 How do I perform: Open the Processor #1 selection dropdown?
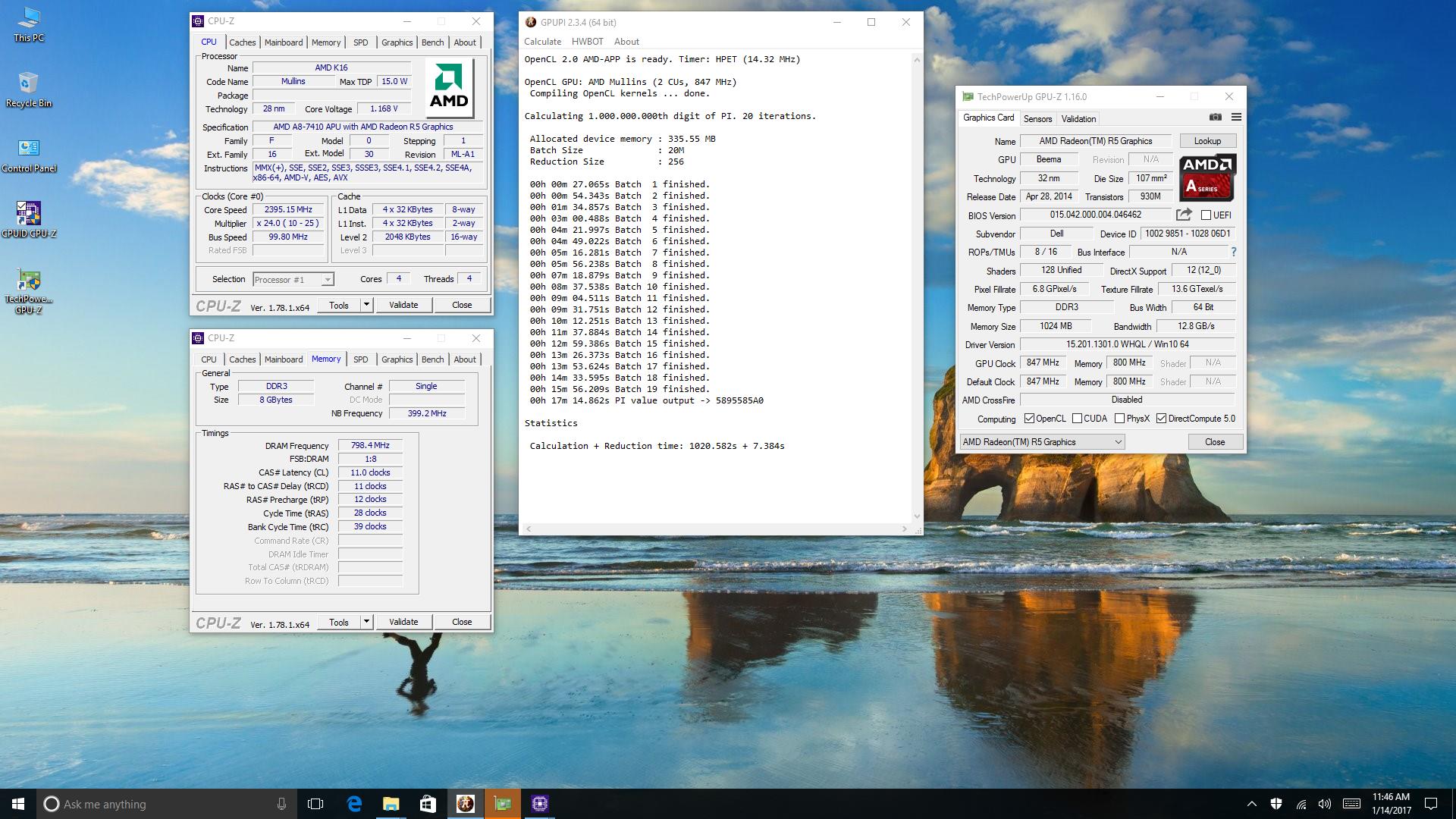[293, 280]
